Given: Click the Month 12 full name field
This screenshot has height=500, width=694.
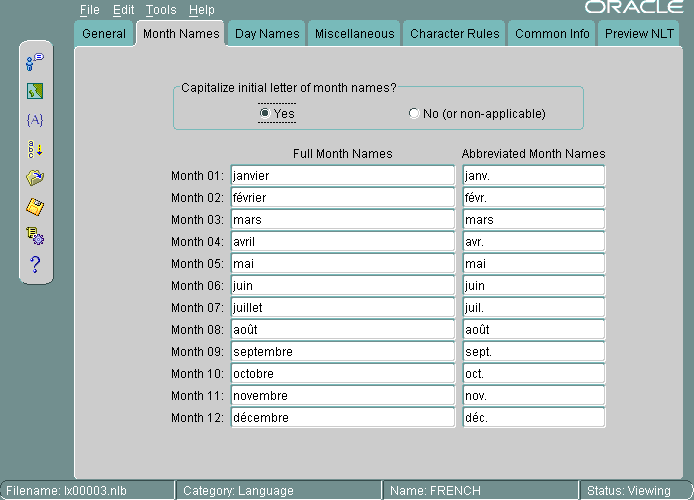Looking at the screenshot, I should 342,418.
